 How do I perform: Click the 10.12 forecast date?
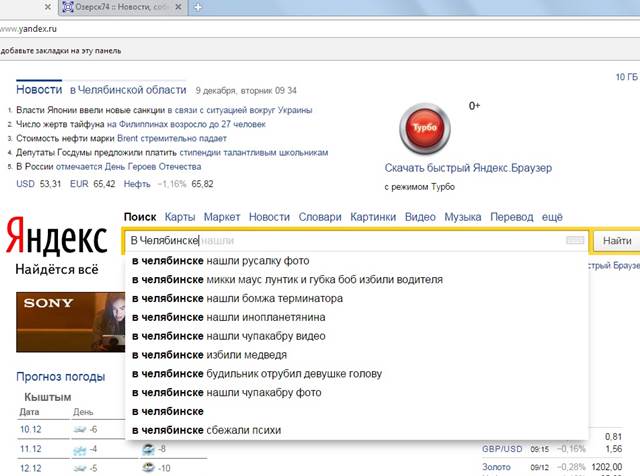point(31,429)
